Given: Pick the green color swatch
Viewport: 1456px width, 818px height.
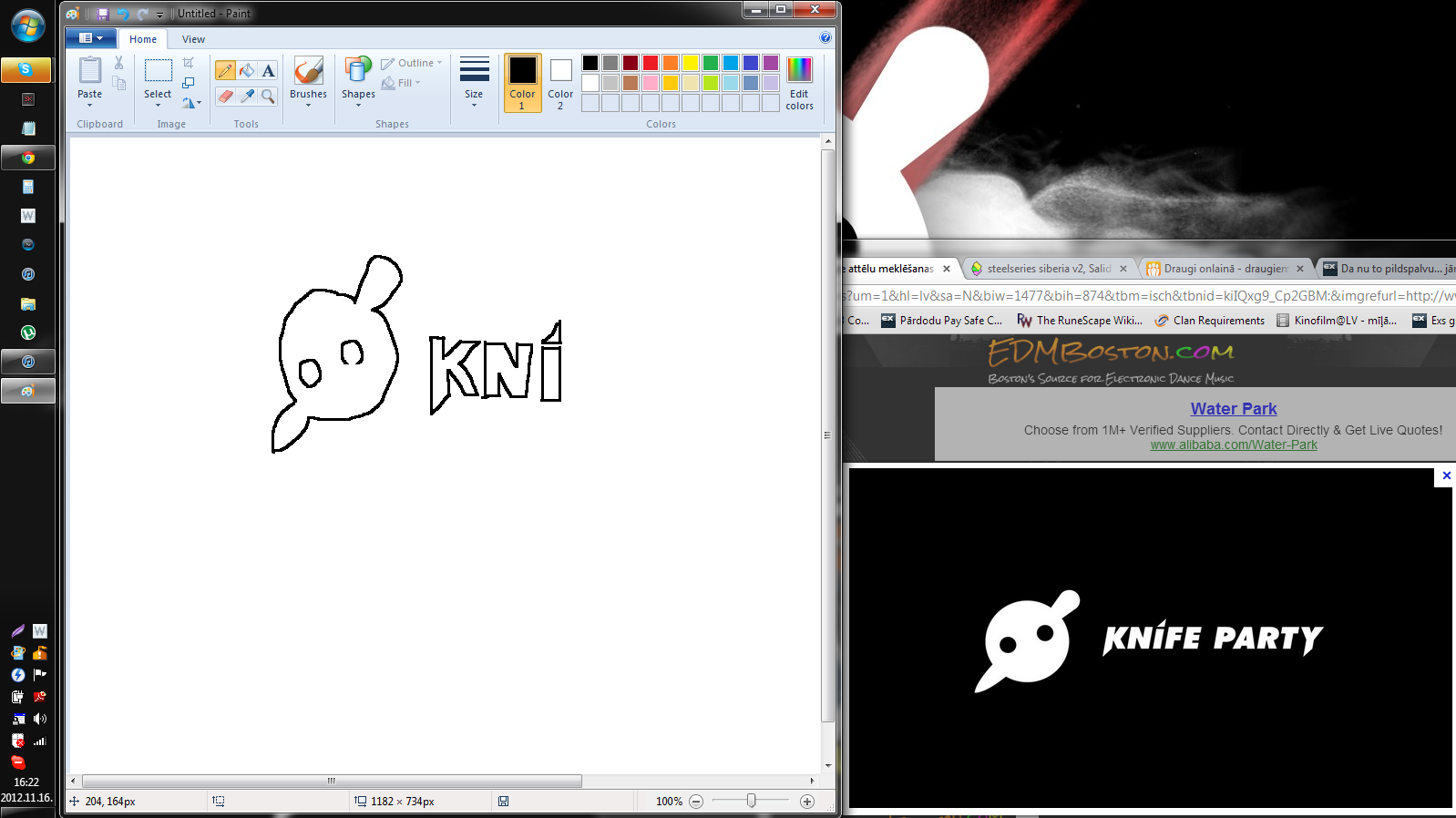Looking at the screenshot, I should point(711,63).
